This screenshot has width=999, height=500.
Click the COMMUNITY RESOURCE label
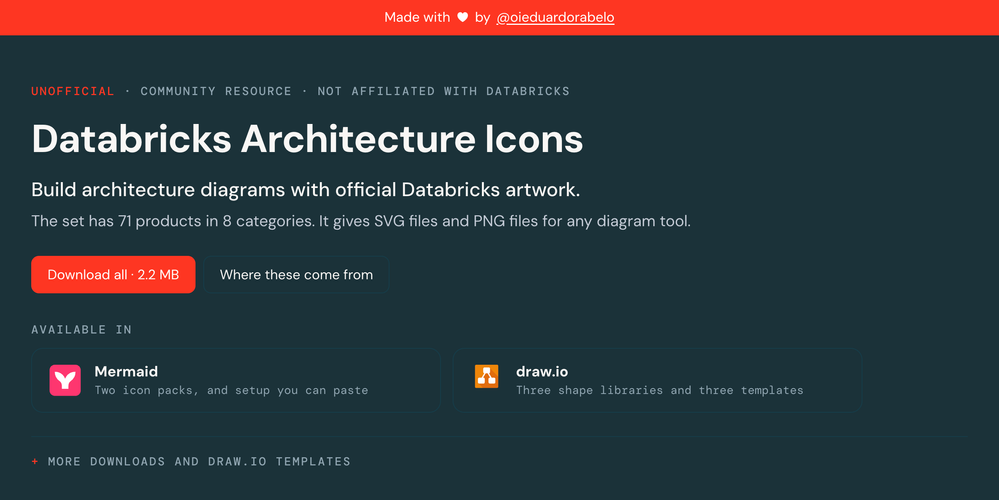tap(216, 91)
